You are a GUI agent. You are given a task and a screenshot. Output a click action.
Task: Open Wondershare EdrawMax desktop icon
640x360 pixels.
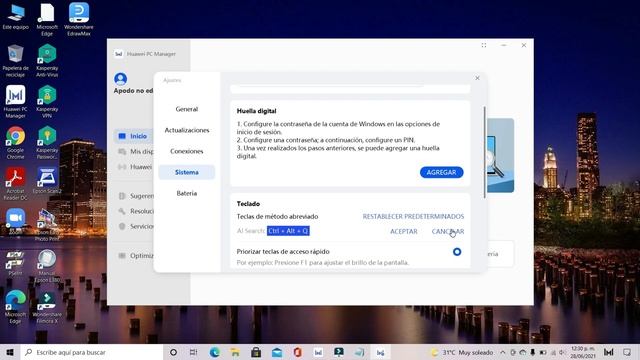click(79, 19)
